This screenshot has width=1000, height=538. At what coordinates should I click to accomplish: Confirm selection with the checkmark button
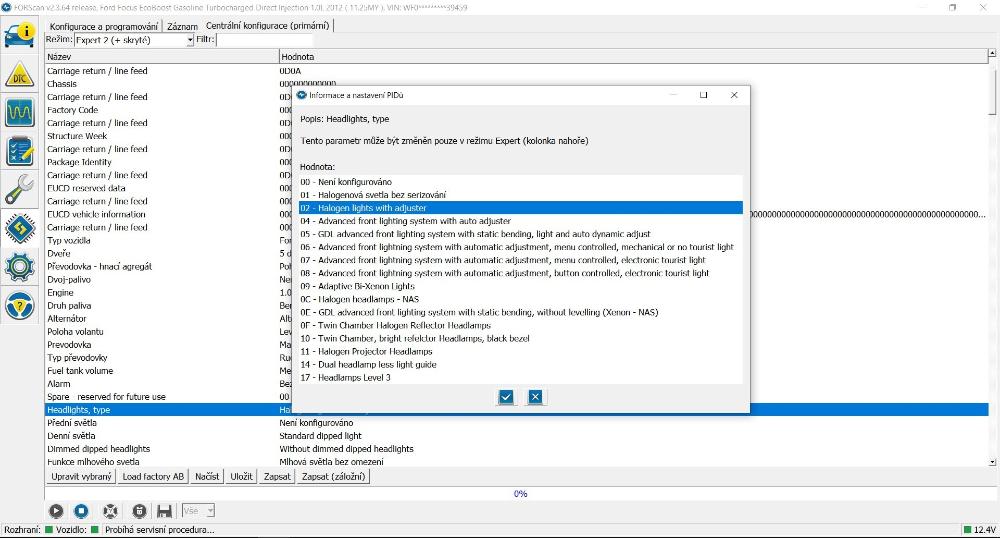[506, 397]
